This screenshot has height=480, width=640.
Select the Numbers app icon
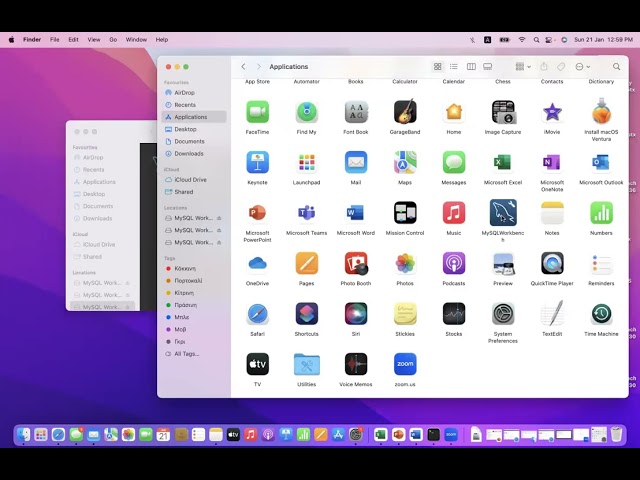(601, 213)
